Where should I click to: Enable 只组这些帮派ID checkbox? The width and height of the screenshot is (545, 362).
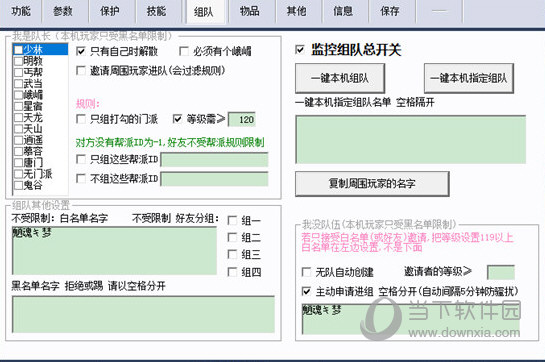pos(81,160)
